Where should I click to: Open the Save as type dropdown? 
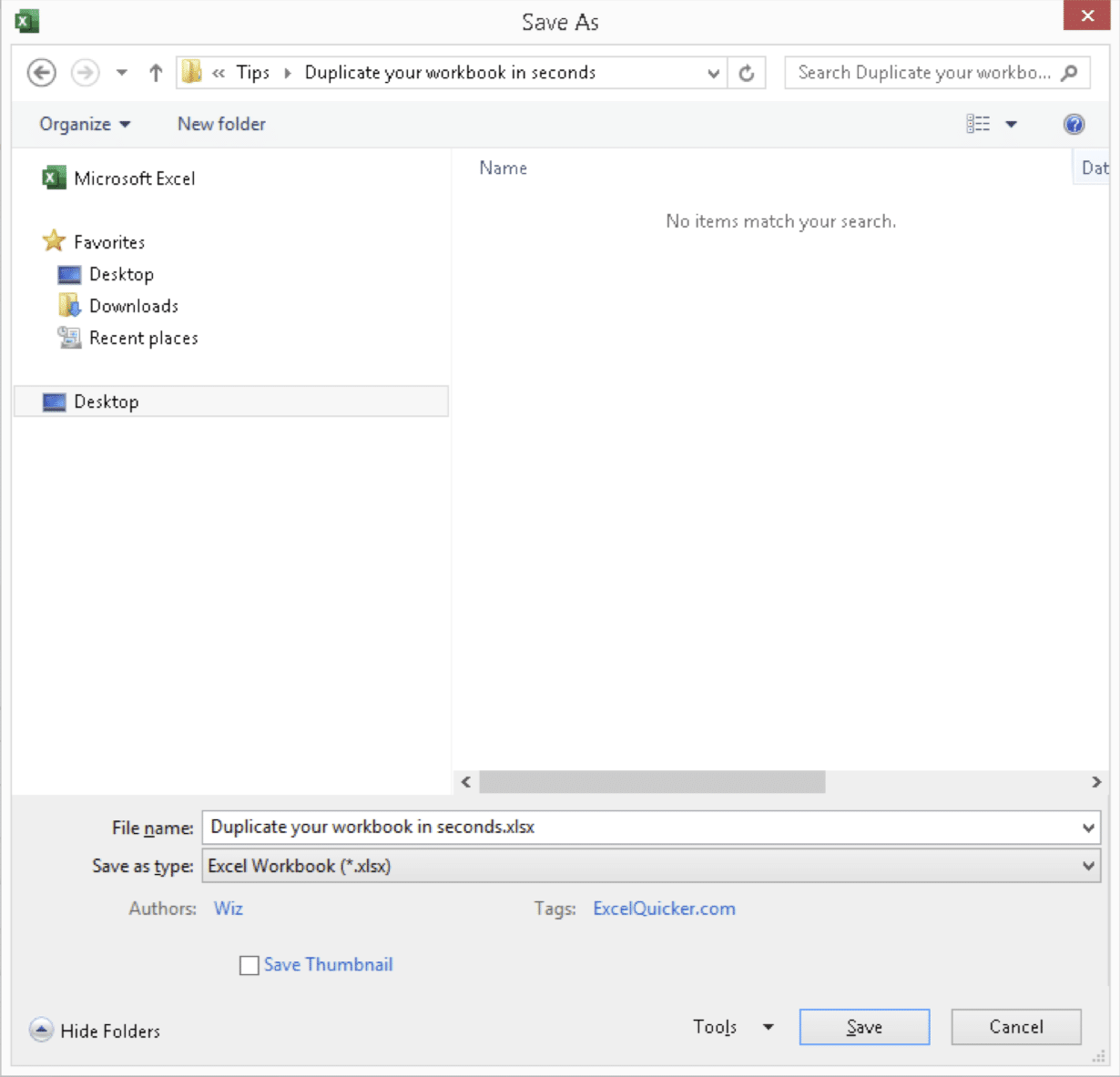pyautogui.click(x=1088, y=866)
